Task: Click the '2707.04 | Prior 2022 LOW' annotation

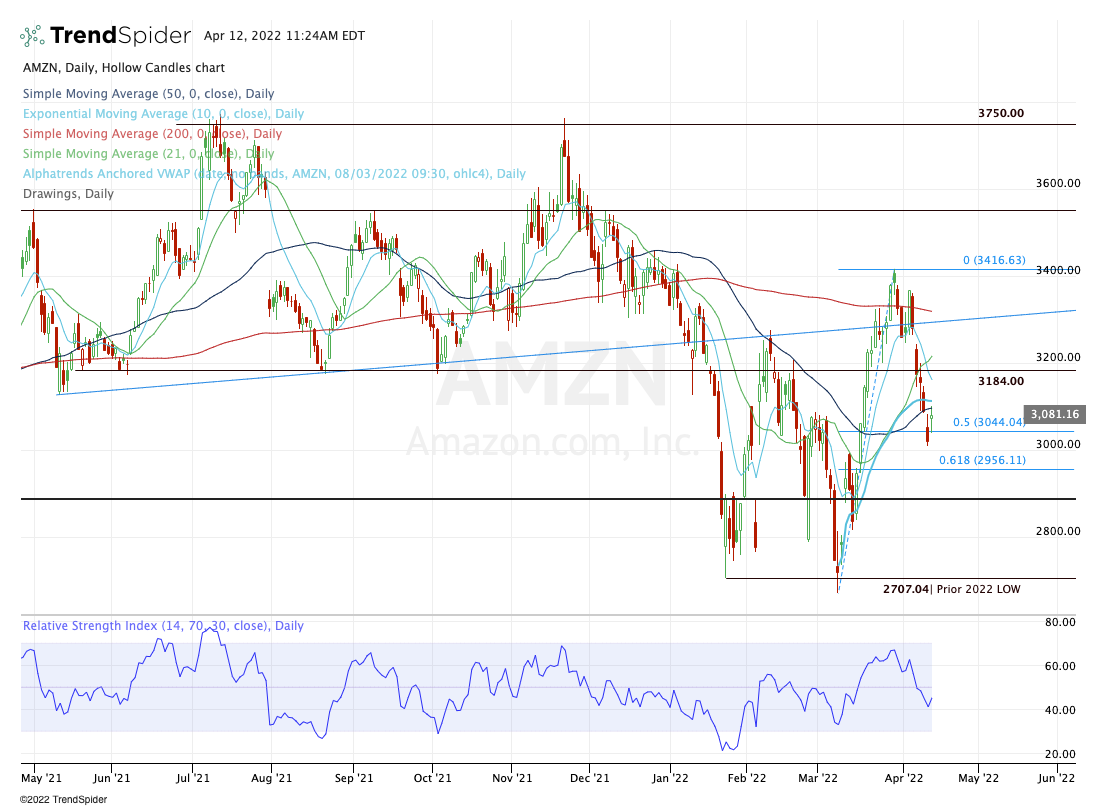Action: point(952,589)
